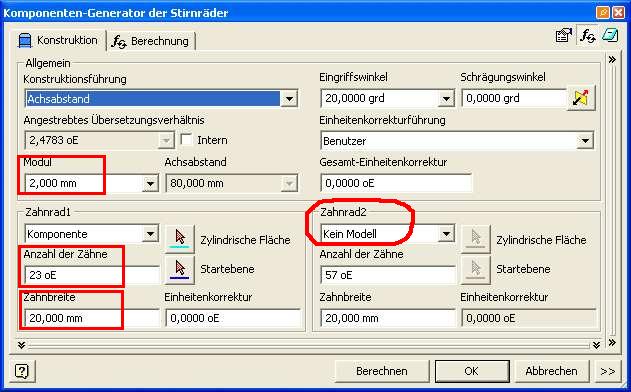Click the Gesamt-Einheitenkorrektur input field
The width and height of the screenshot is (631, 392).
(x=396, y=184)
